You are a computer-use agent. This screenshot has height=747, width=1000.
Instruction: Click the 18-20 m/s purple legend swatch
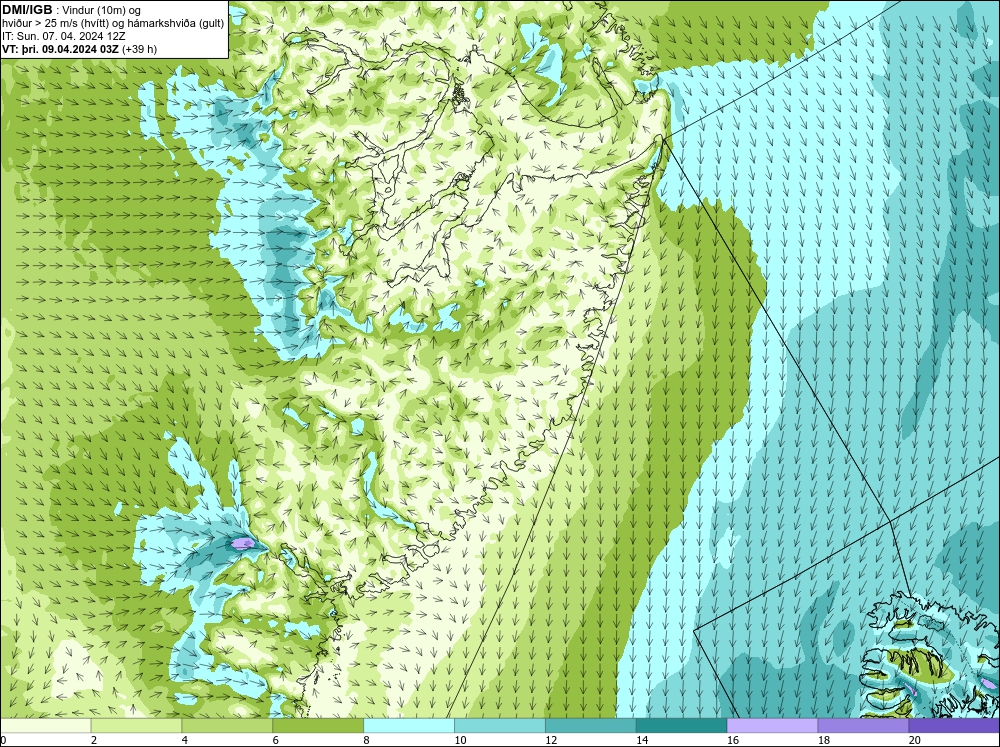pyautogui.click(x=864, y=726)
